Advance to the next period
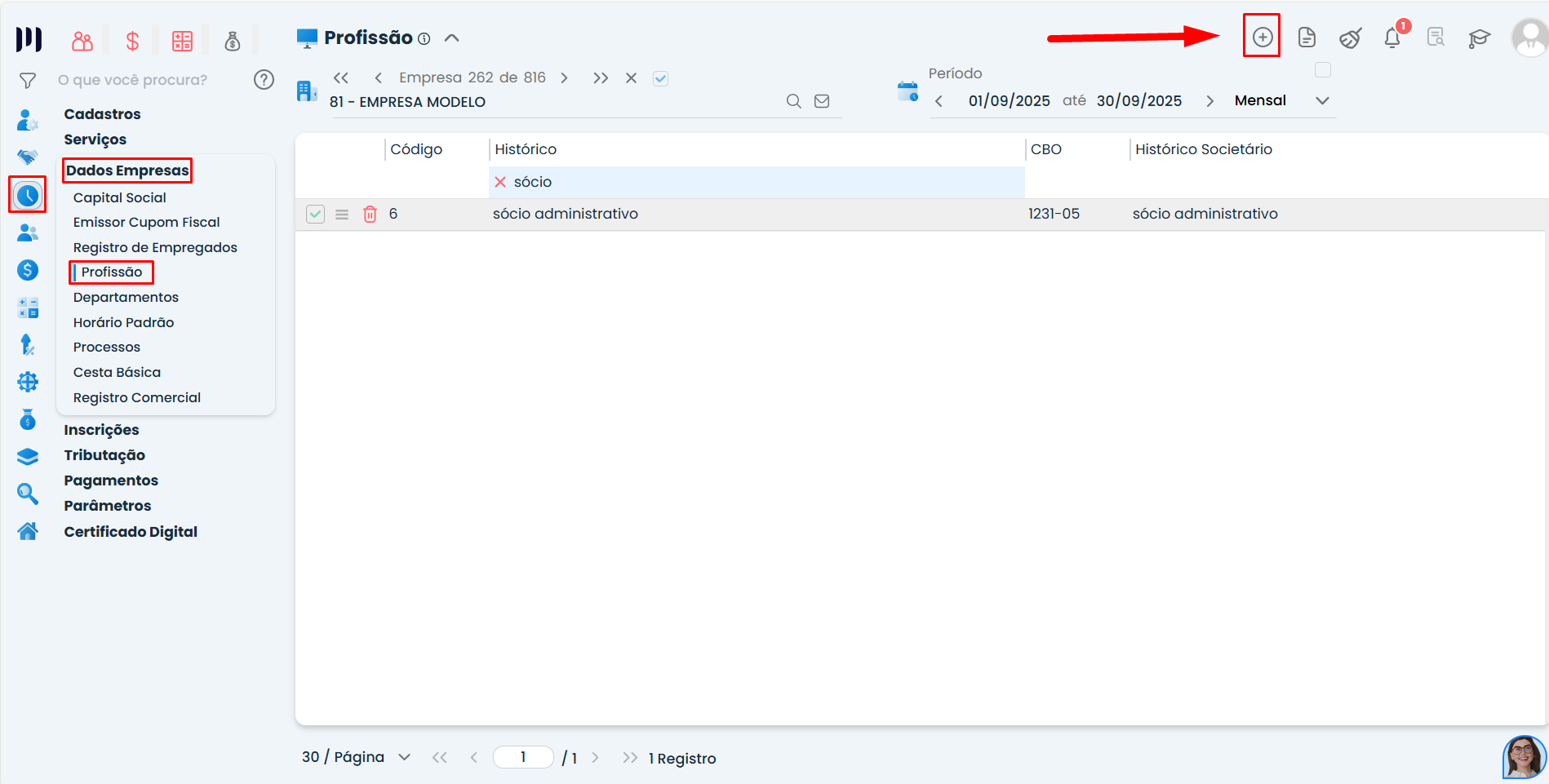This screenshot has height=784, width=1549. pyautogui.click(x=1209, y=101)
